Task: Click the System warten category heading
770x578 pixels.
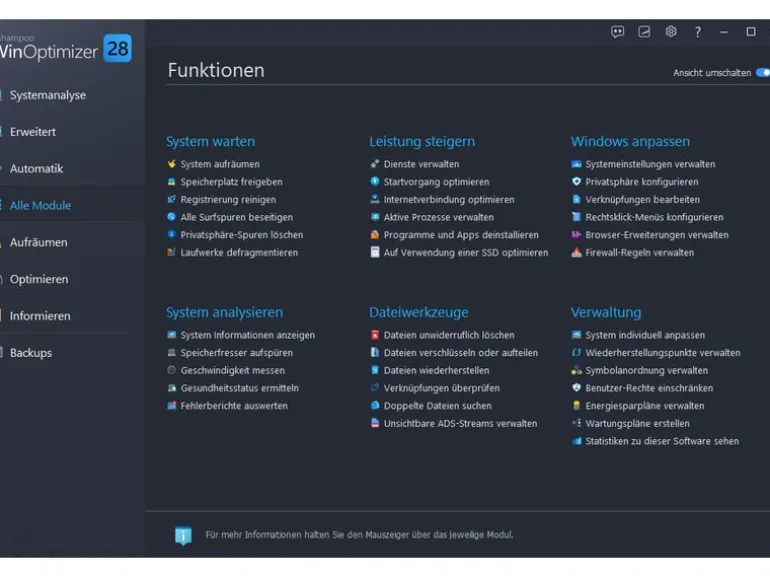Action: click(x=210, y=141)
